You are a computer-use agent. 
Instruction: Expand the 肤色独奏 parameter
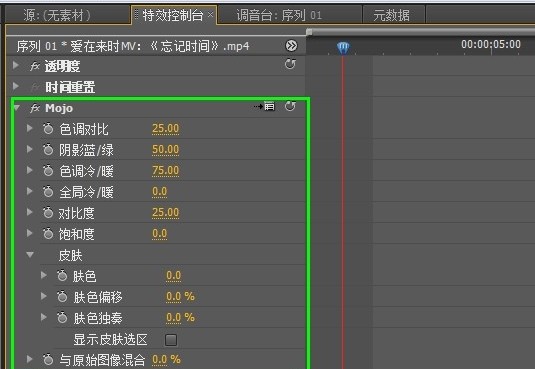44,317
